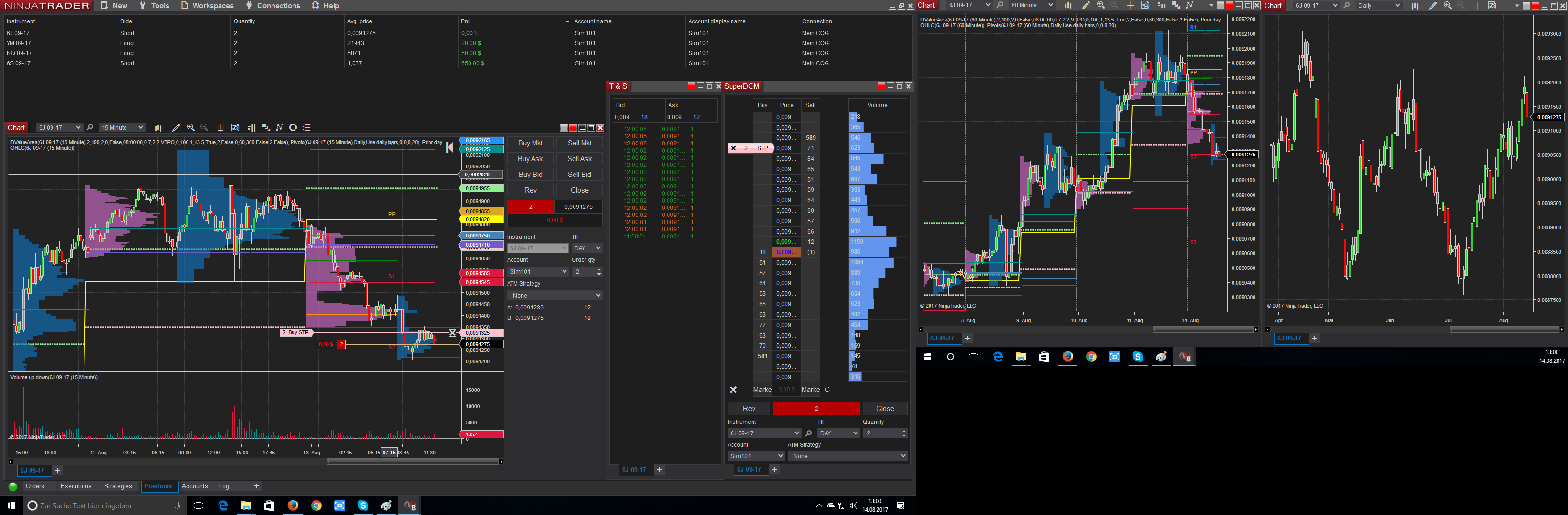Open indicators in the 15 Minute chart
Image resolution: width=1568 pixels, height=515 pixels.
[265, 128]
